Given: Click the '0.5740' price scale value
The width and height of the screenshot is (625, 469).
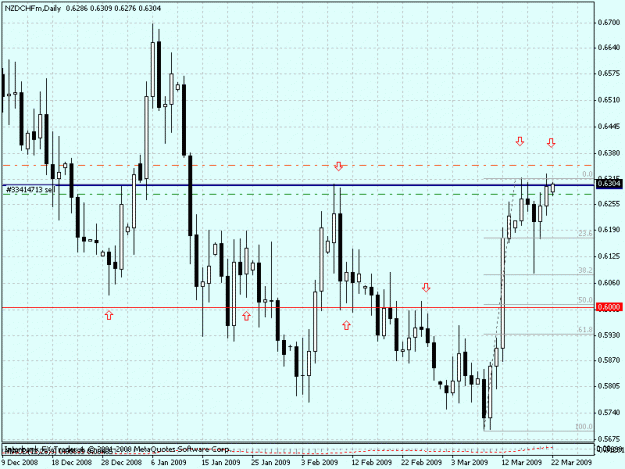Looking at the screenshot, I should (x=609, y=412).
